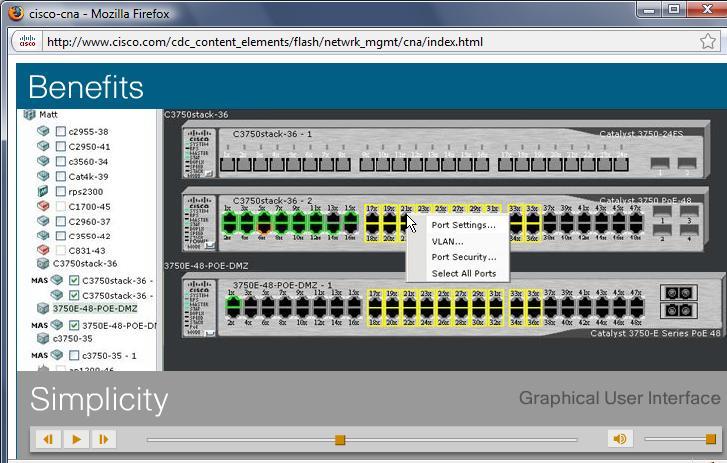Check the C2960-37 checkbox
Viewport: 727px width, 463px height.
61,221
